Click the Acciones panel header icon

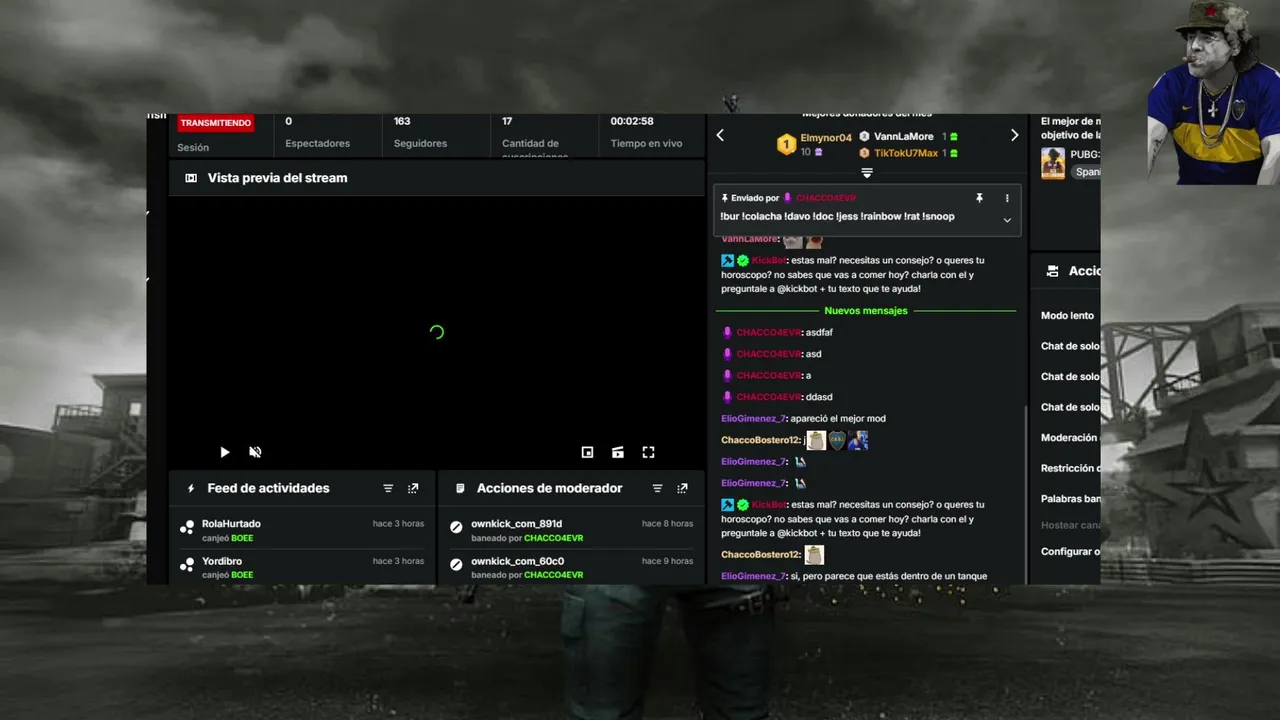1052,271
